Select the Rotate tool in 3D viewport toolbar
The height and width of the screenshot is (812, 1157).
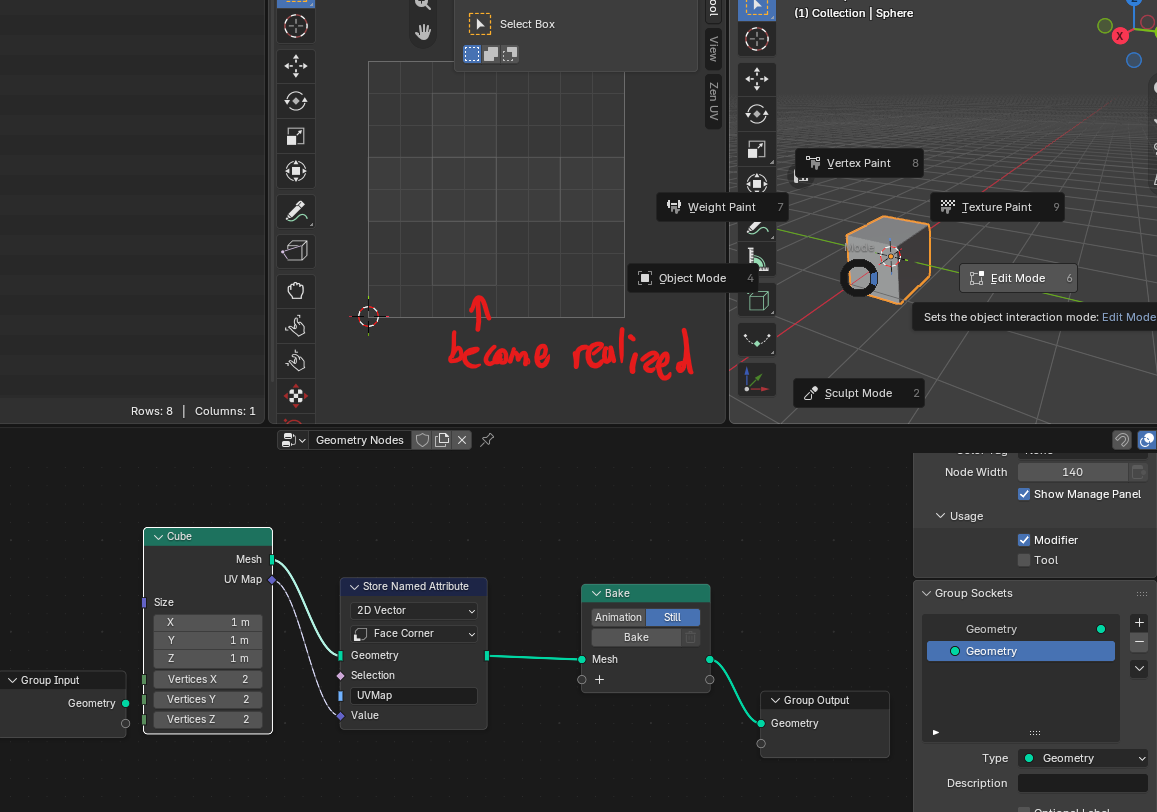click(757, 114)
